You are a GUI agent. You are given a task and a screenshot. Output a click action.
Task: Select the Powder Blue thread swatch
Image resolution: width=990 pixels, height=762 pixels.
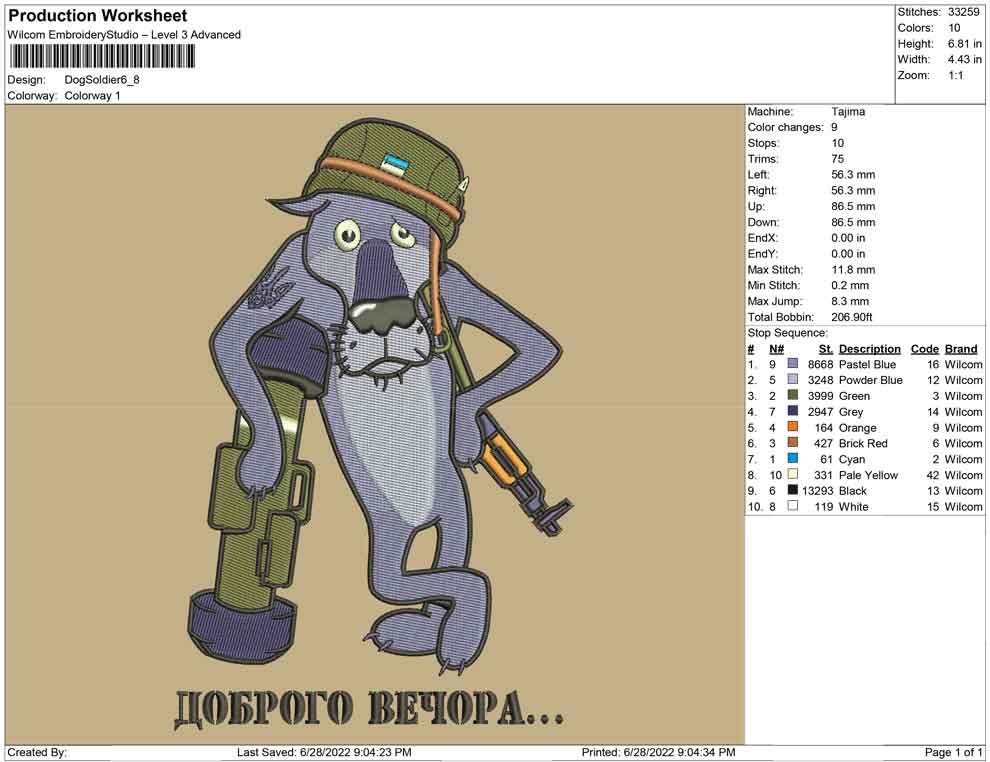pyautogui.click(x=793, y=381)
